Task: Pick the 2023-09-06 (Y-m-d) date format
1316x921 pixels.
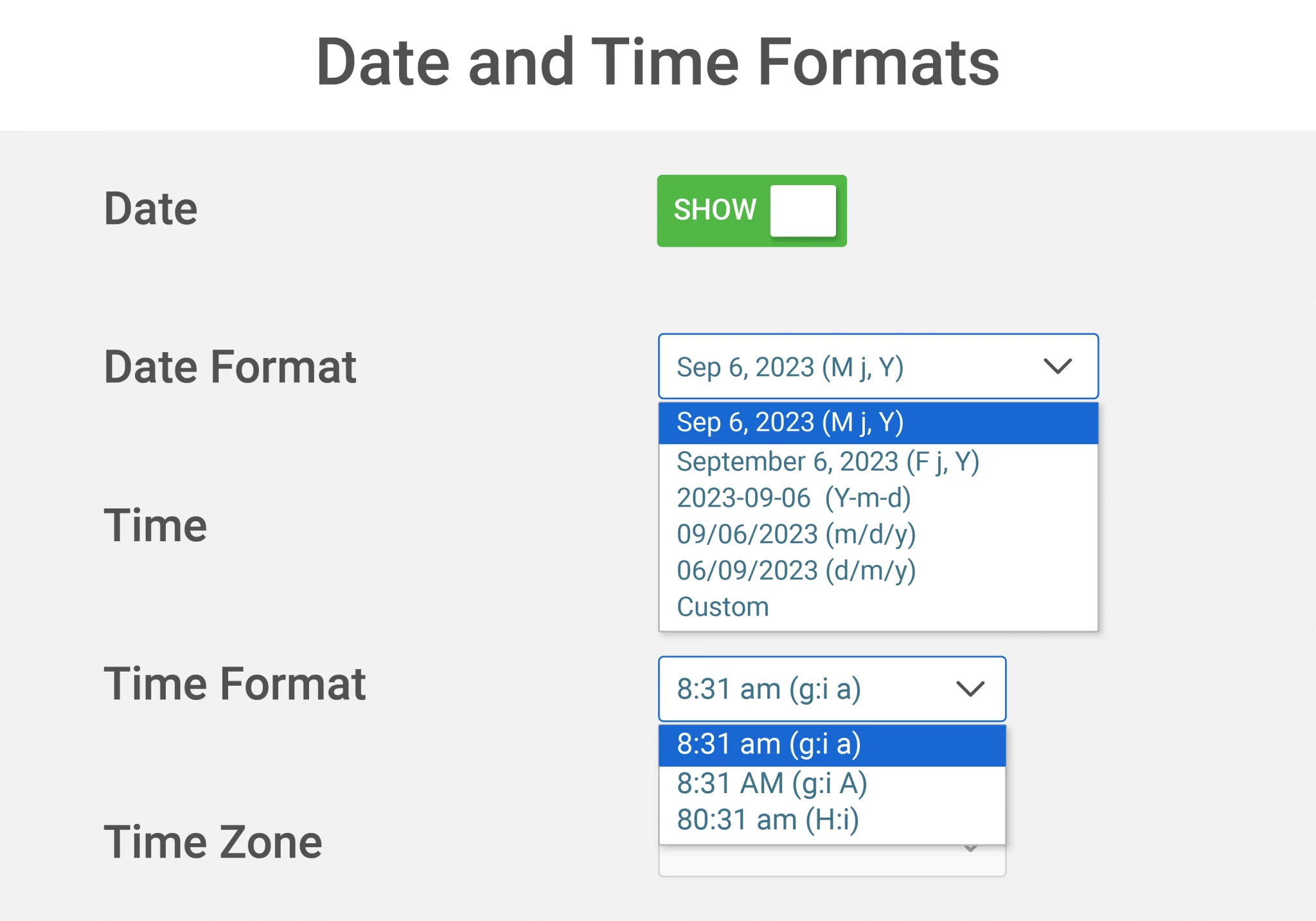Action: pyautogui.click(x=878, y=498)
